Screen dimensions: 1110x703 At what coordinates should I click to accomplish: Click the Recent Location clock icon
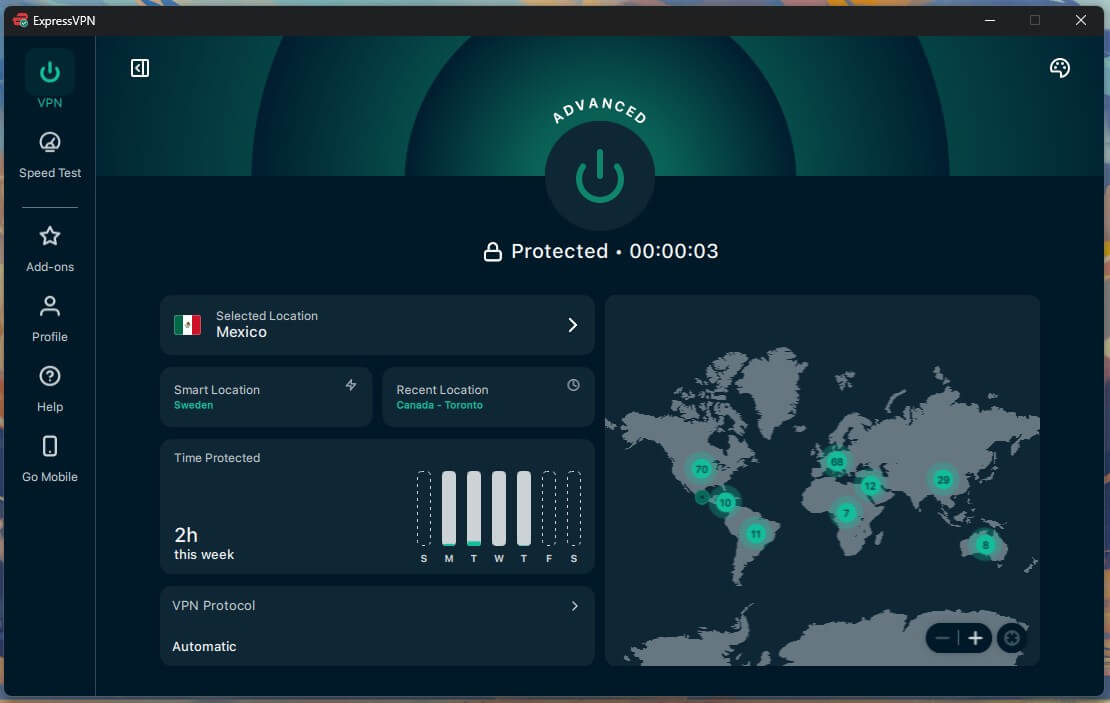pyautogui.click(x=573, y=385)
